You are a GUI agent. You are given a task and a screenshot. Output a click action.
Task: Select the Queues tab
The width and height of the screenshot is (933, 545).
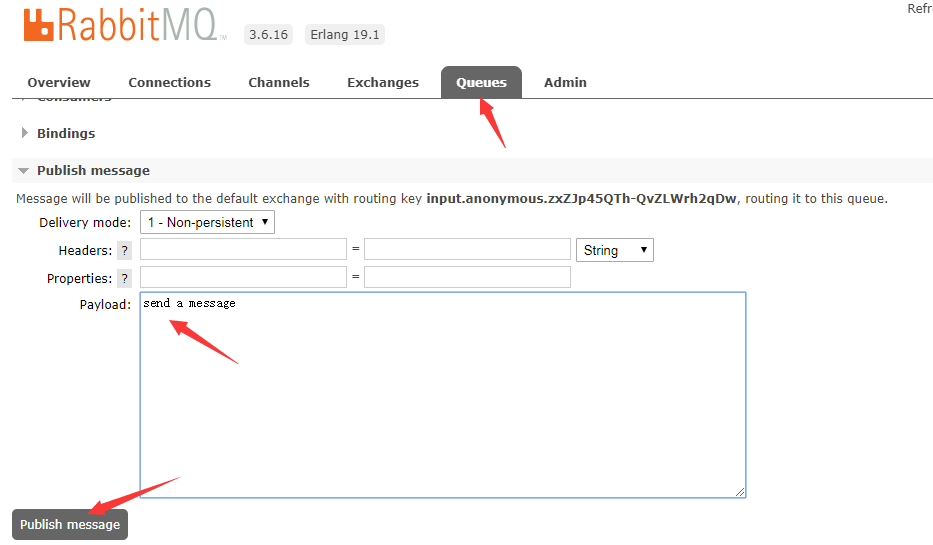pos(481,82)
